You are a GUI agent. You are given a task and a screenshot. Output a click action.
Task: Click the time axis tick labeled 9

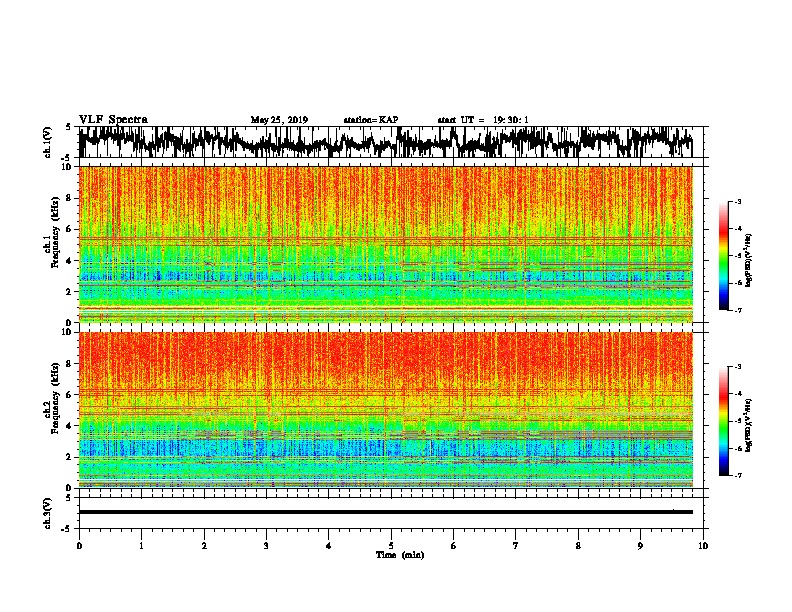point(640,546)
